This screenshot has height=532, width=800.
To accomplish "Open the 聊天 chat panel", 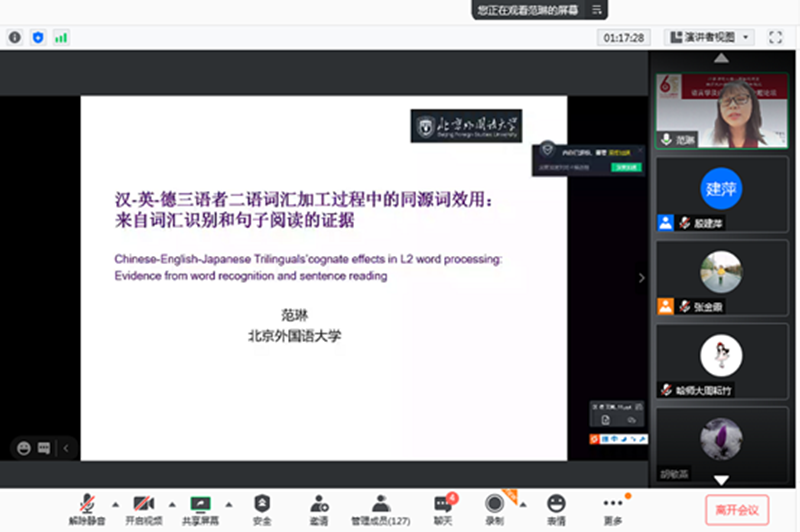I will coord(443,509).
